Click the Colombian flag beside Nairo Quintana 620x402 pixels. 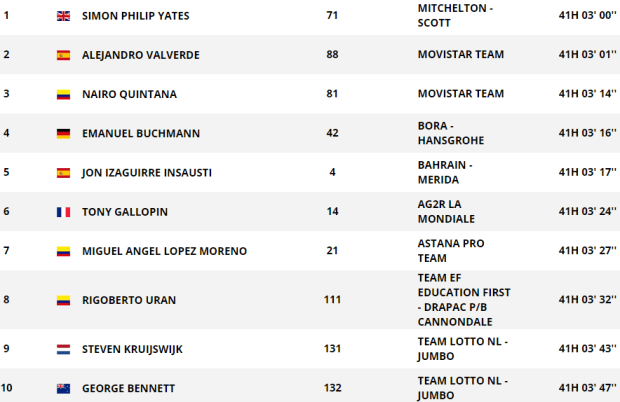[64, 94]
